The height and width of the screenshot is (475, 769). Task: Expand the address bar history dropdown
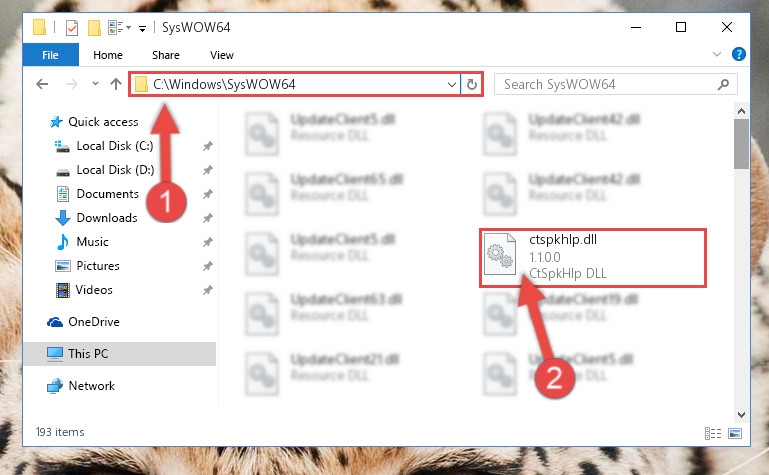(452, 84)
